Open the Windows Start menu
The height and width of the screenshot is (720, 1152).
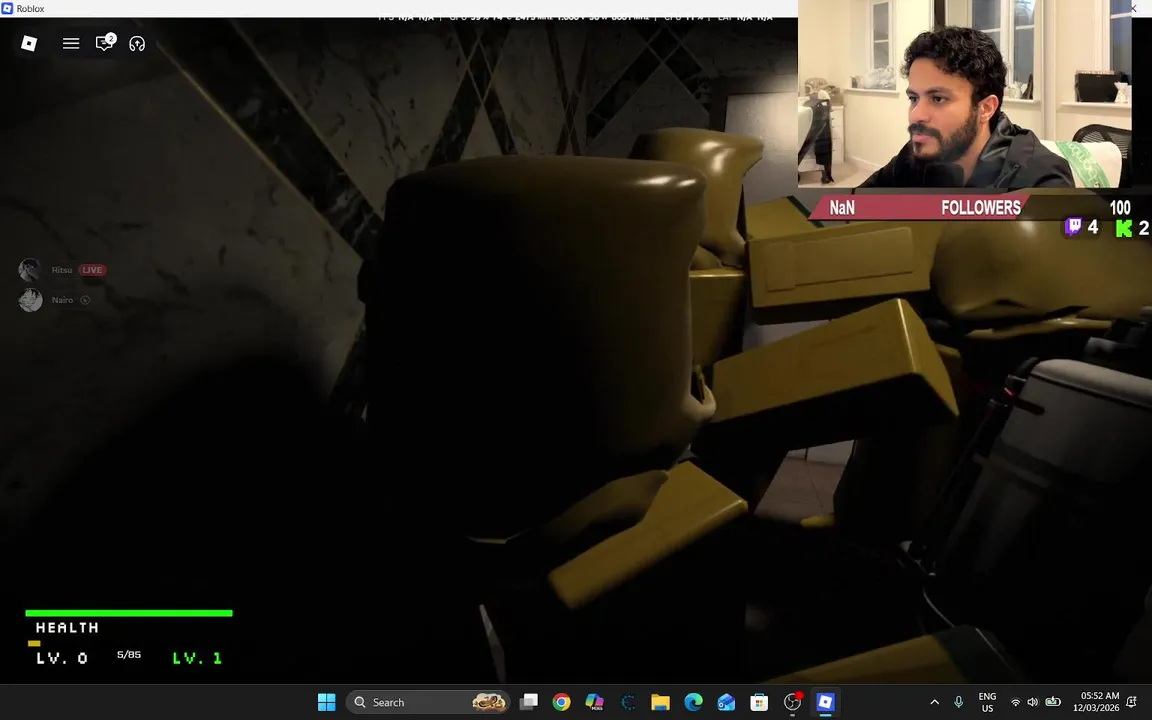click(326, 702)
